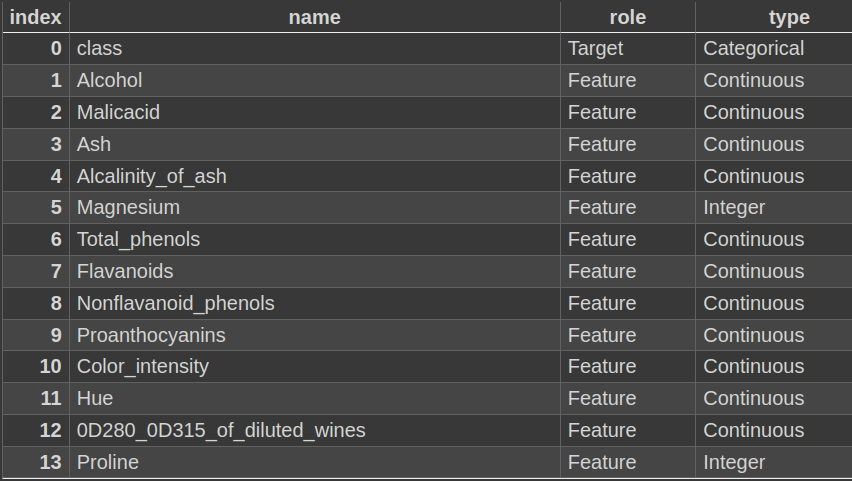Image resolution: width=852 pixels, height=481 pixels.
Task: Select the 'Ash' name cell
Action: point(94,144)
